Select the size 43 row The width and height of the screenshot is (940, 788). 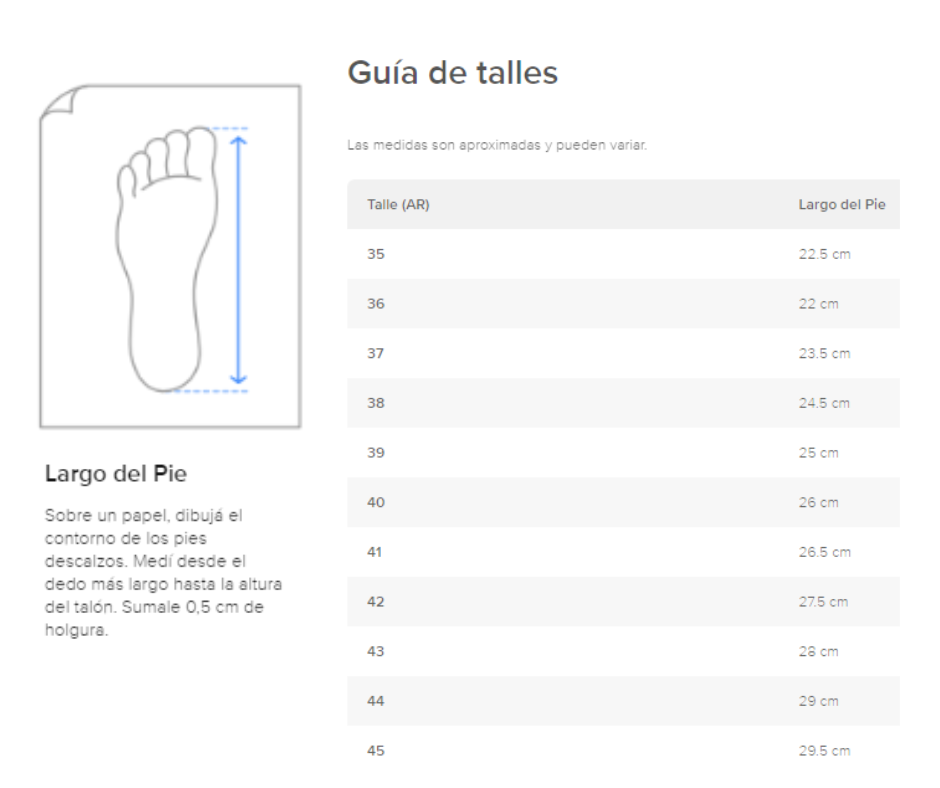click(623, 652)
